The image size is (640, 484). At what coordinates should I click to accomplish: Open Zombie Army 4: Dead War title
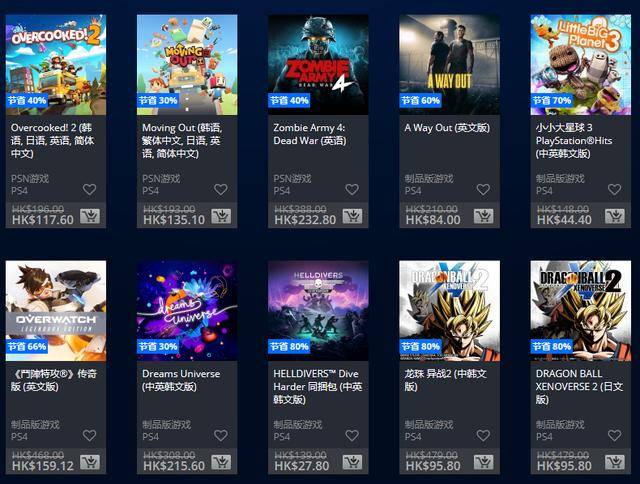pos(309,134)
